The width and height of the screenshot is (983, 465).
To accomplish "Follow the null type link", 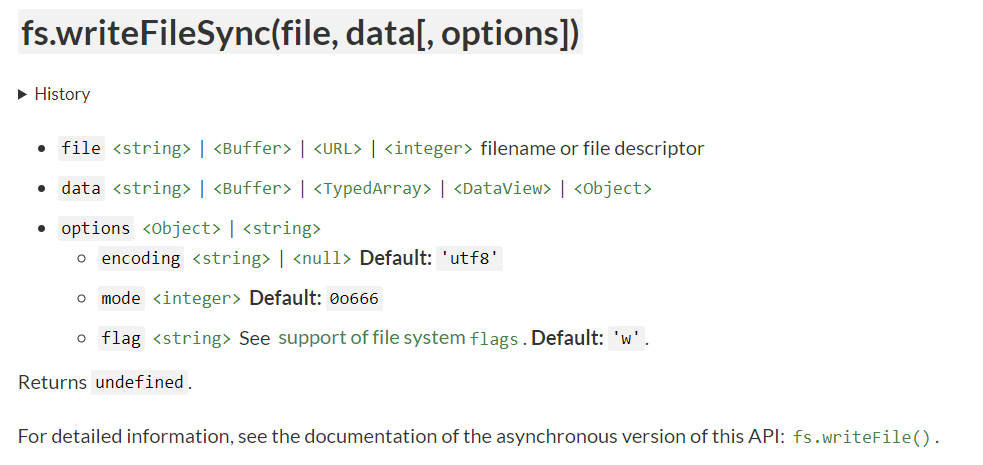I will coord(322,259).
